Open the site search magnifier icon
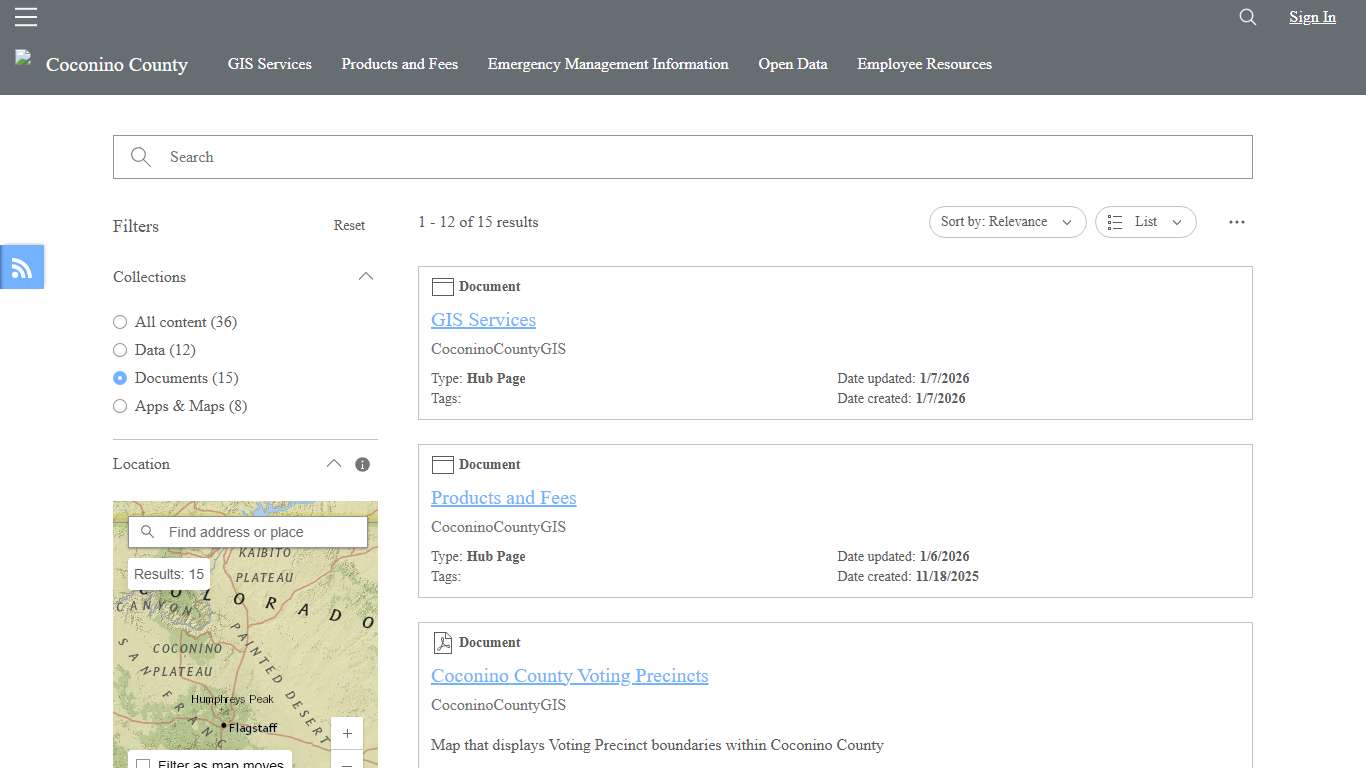 (x=1246, y=17)
